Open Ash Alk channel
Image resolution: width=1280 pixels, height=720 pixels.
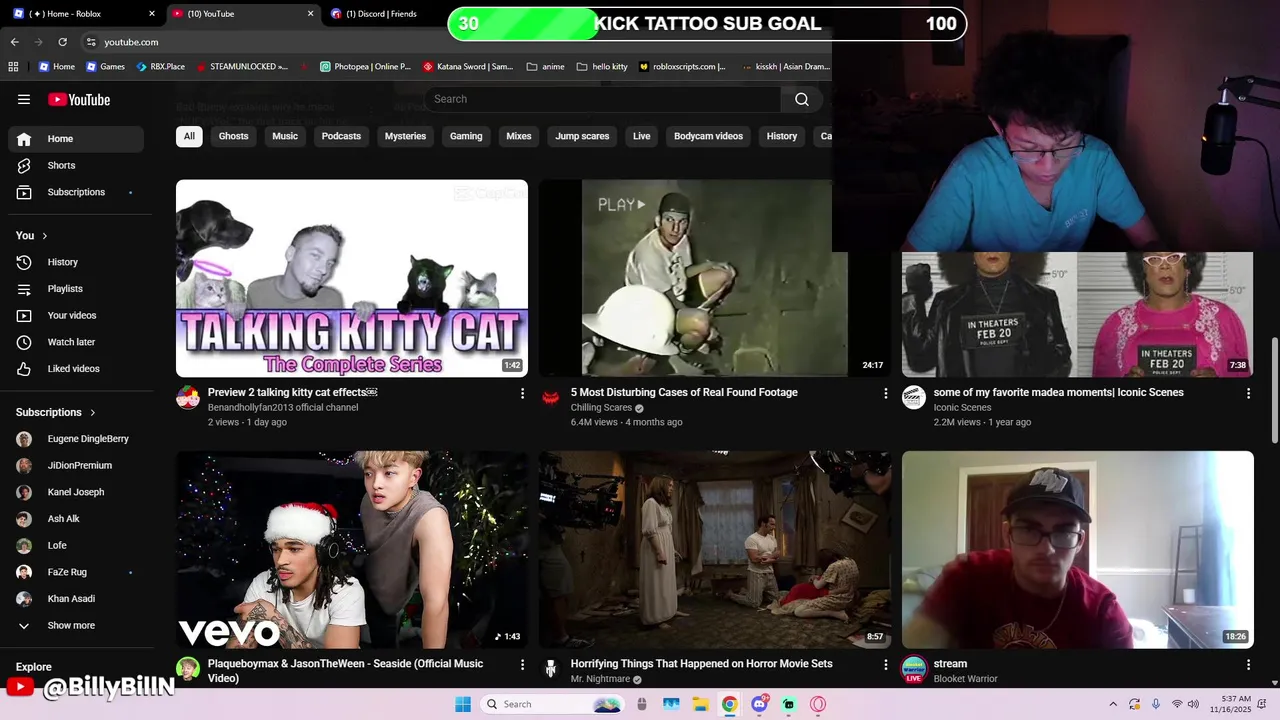click(76, 519)
